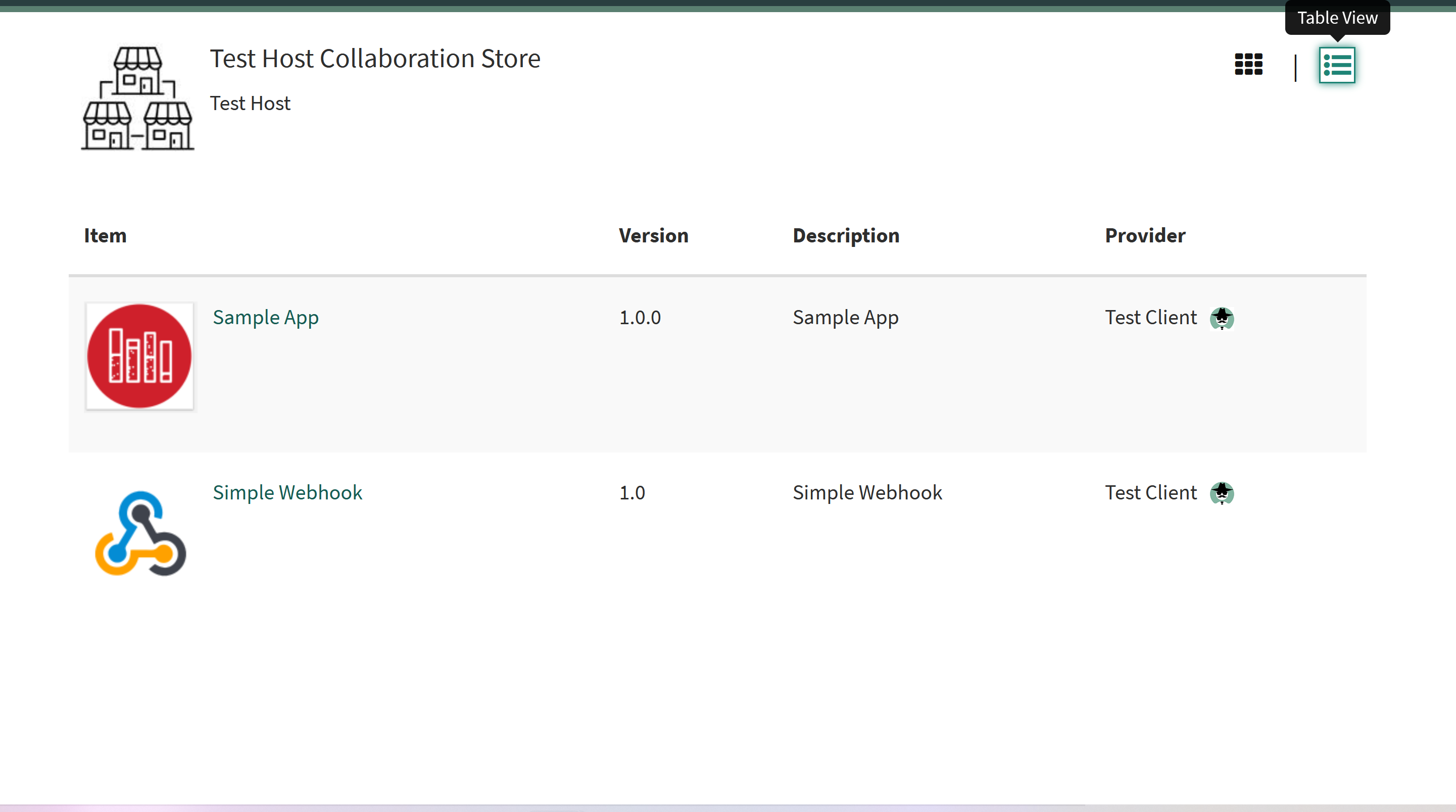Click the Provider column header
Viewport: 1456px width, 812px height.
[x=1145, y=236]
